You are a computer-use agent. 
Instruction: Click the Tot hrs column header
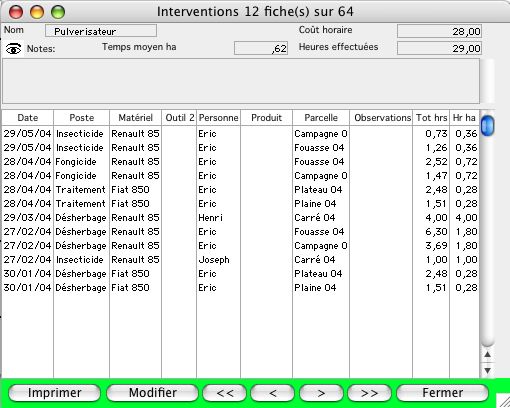pos(431,118)
